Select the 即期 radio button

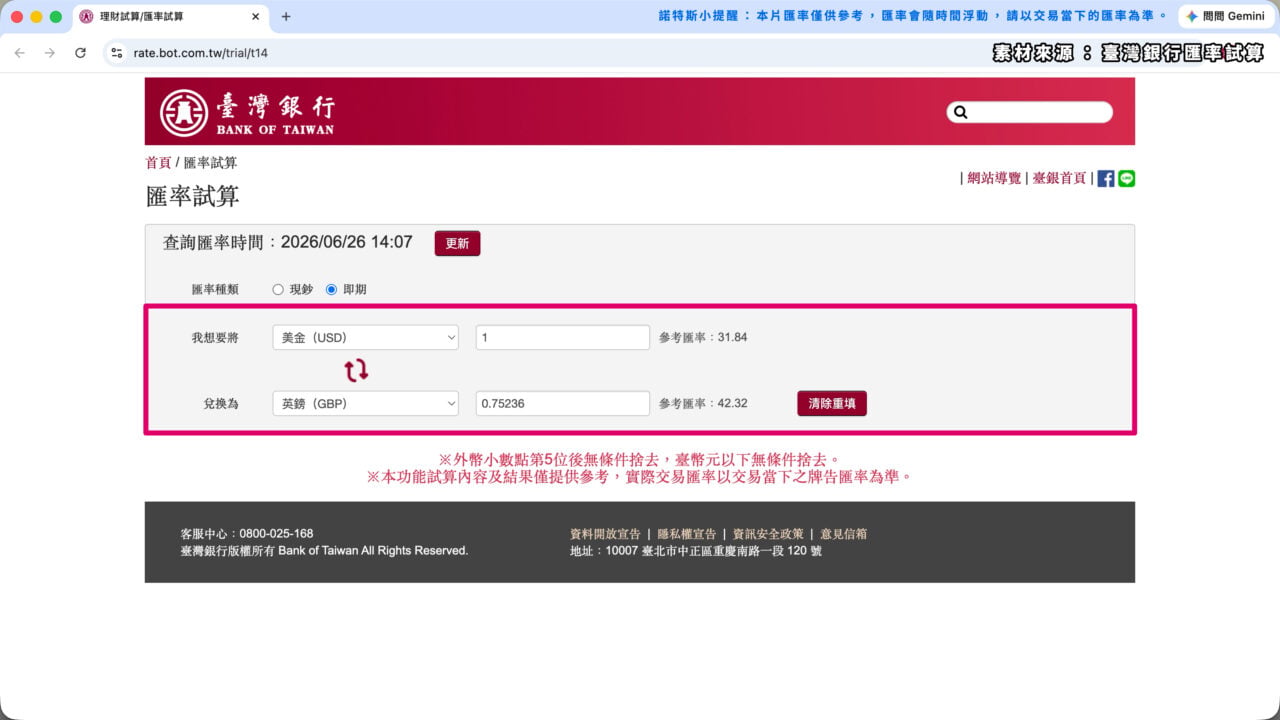(332, 289)
